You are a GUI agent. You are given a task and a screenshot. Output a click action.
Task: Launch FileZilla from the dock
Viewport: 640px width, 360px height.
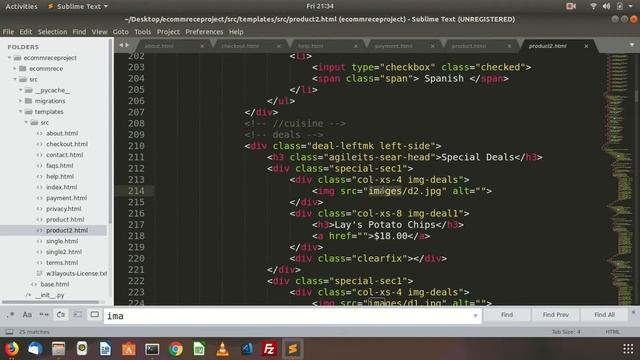click(x=269, y=349)
